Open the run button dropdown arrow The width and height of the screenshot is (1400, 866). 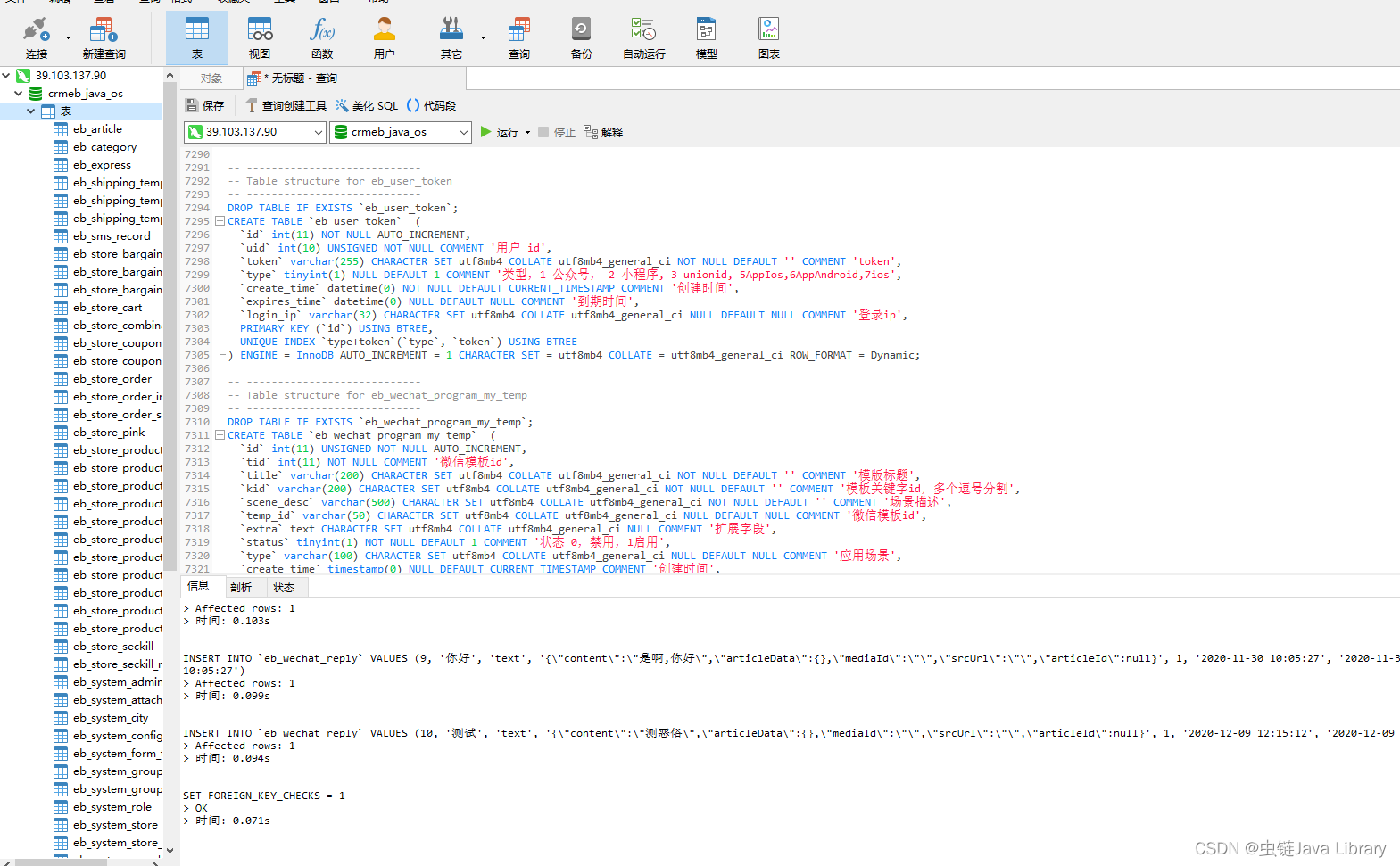pos(527,132)
